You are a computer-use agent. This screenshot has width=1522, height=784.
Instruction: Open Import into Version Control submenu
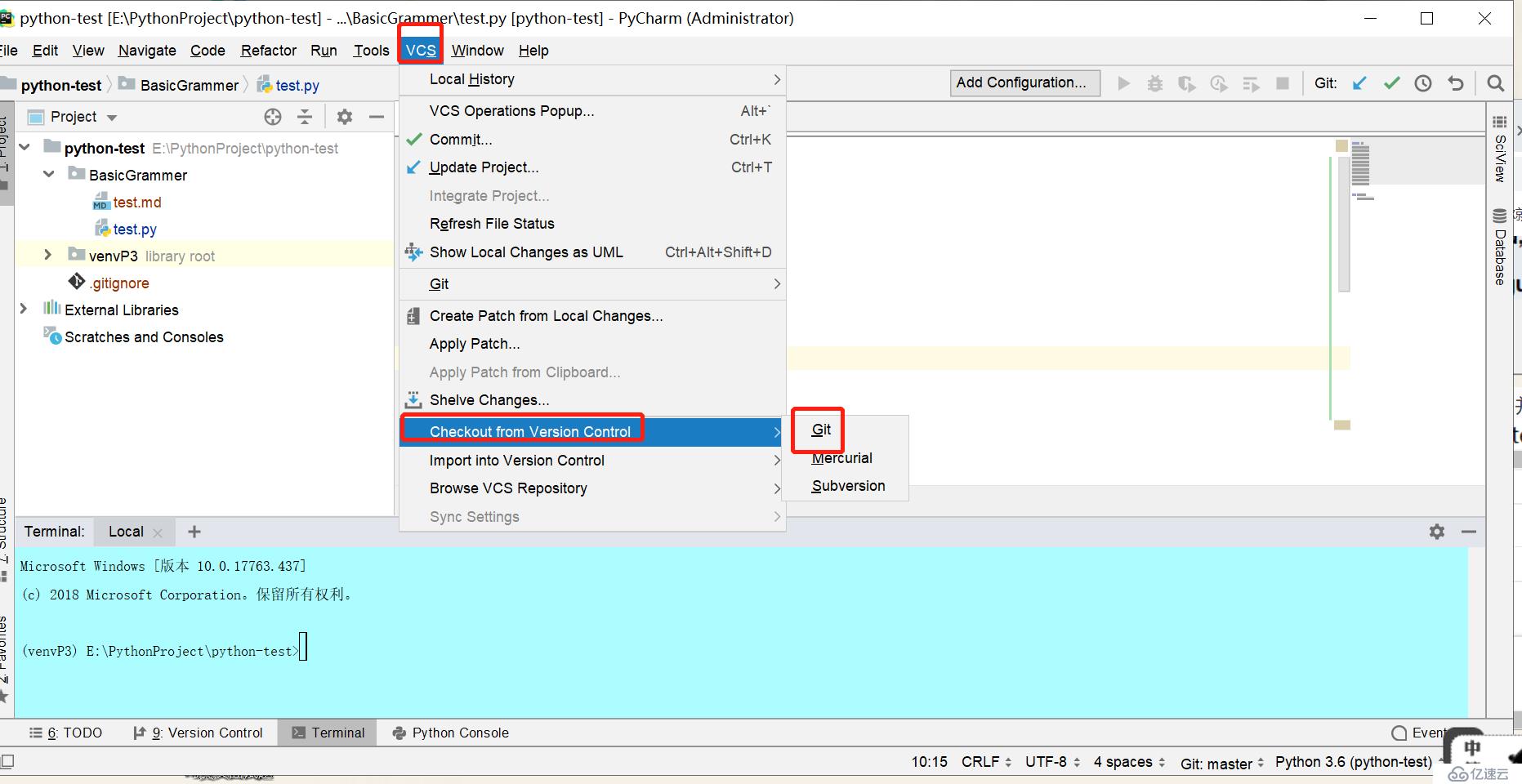click(x=592, y=461)
